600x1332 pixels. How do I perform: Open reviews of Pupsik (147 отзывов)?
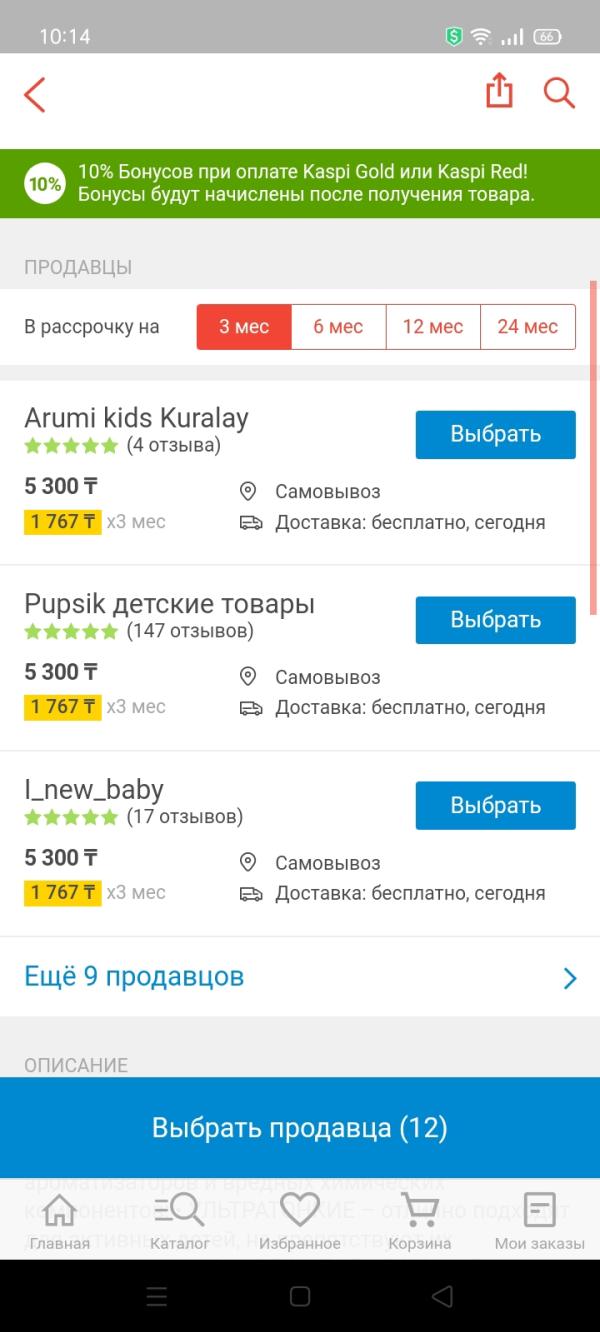point(190,631)
